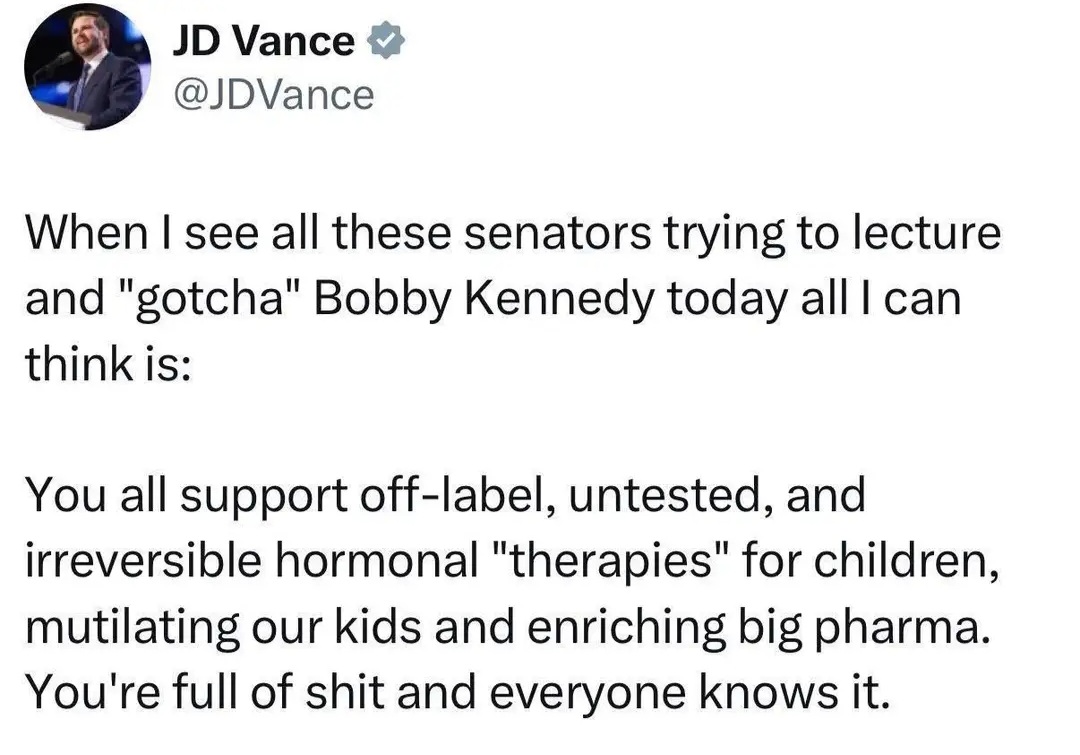This screenshot has width=1080, height=755.
Task: Click the word "children" in the tweet
Action: [906, 561]
